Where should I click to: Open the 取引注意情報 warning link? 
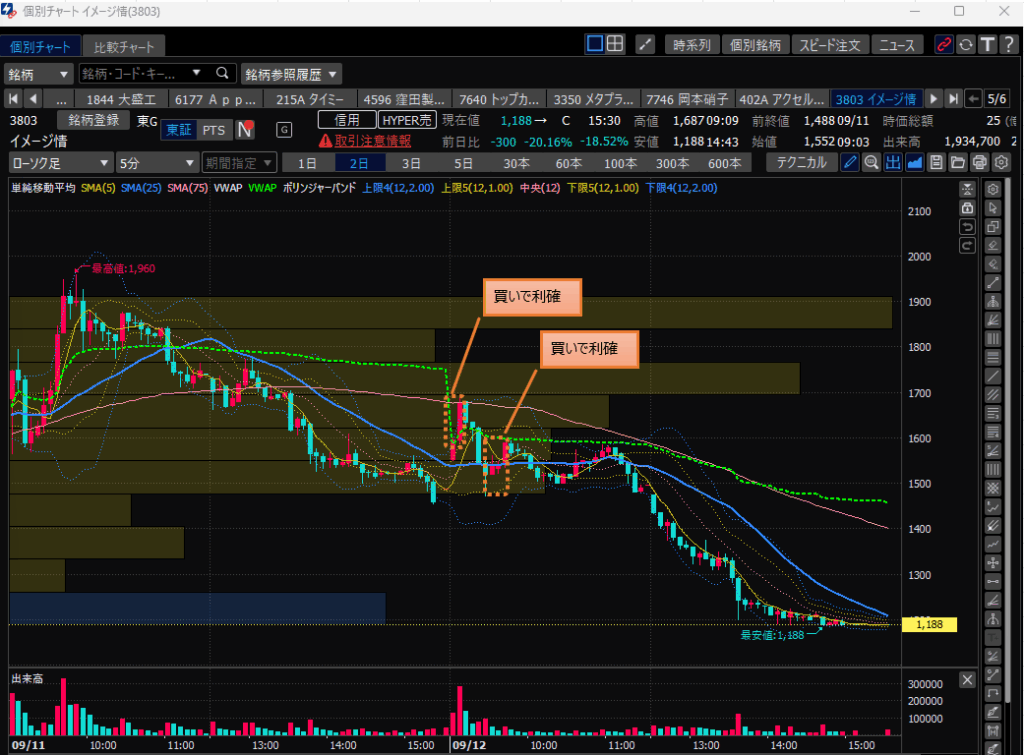(372, 141)
